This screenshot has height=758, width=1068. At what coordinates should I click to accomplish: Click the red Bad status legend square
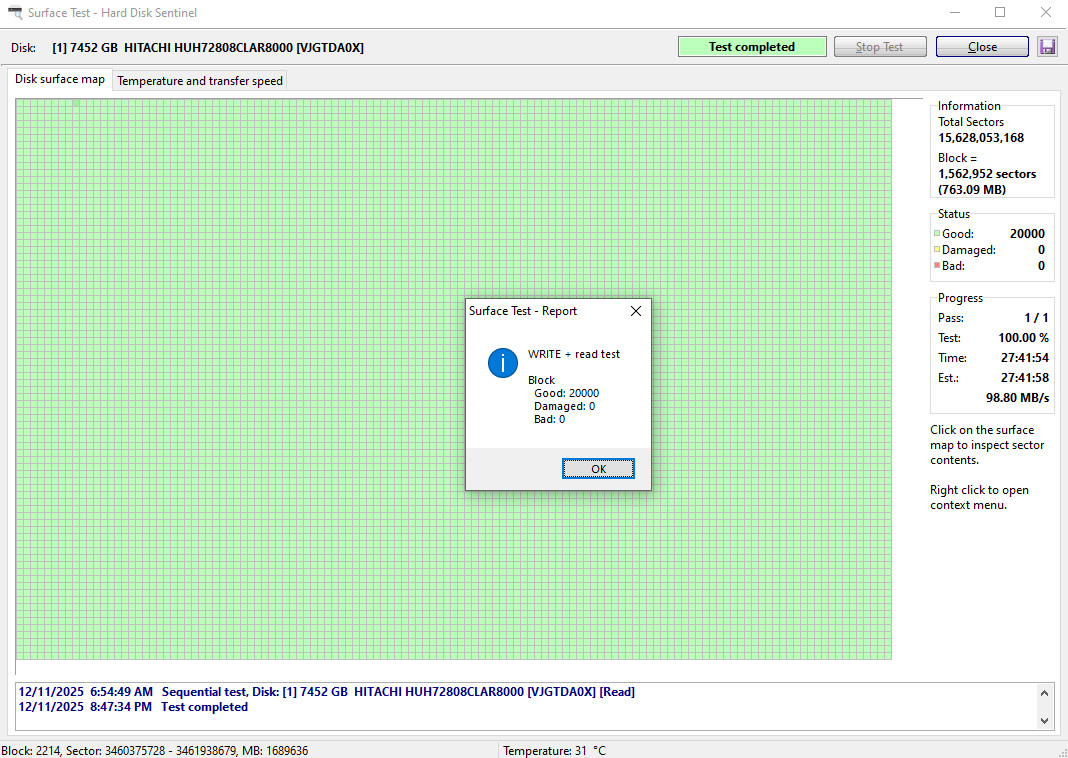click(x=937, y=265)
